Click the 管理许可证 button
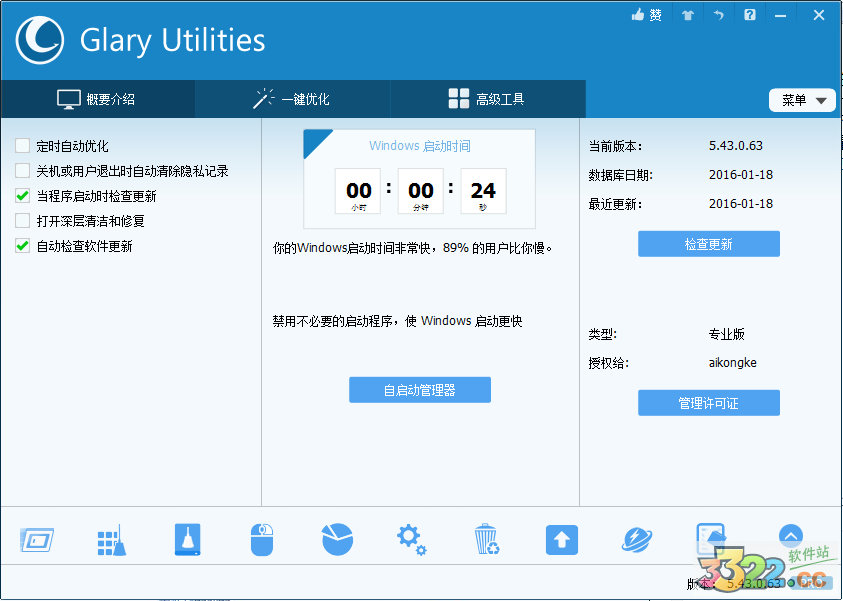843x601 pixels. click(709, 403)
